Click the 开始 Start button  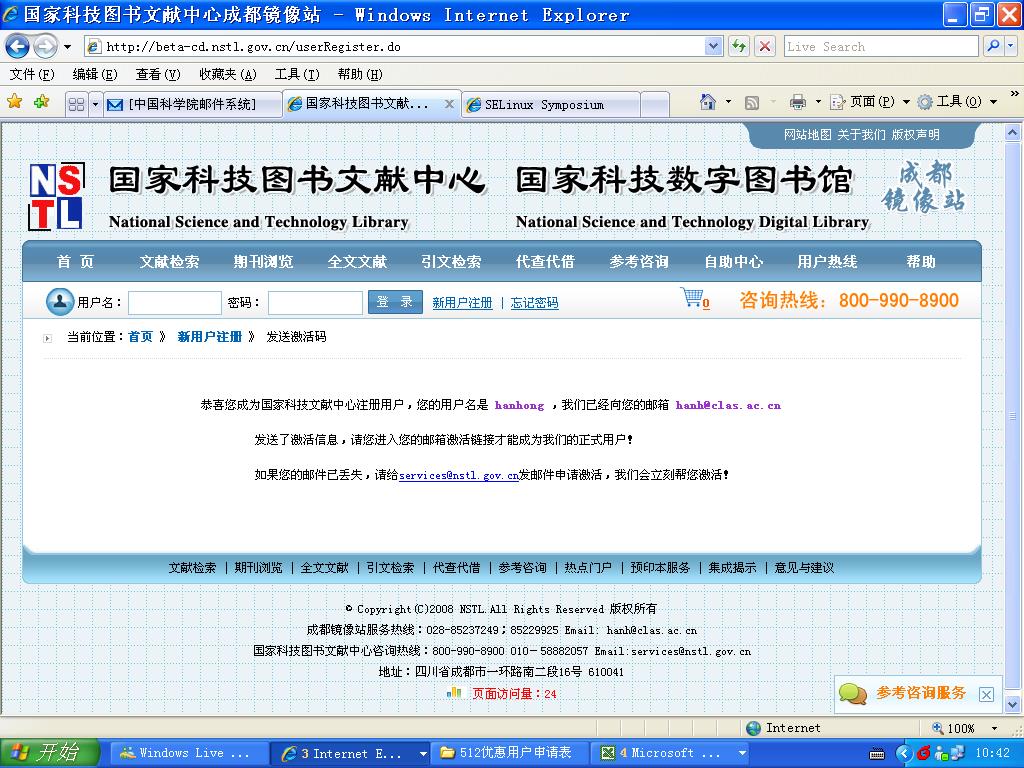[x=50, y=753]
